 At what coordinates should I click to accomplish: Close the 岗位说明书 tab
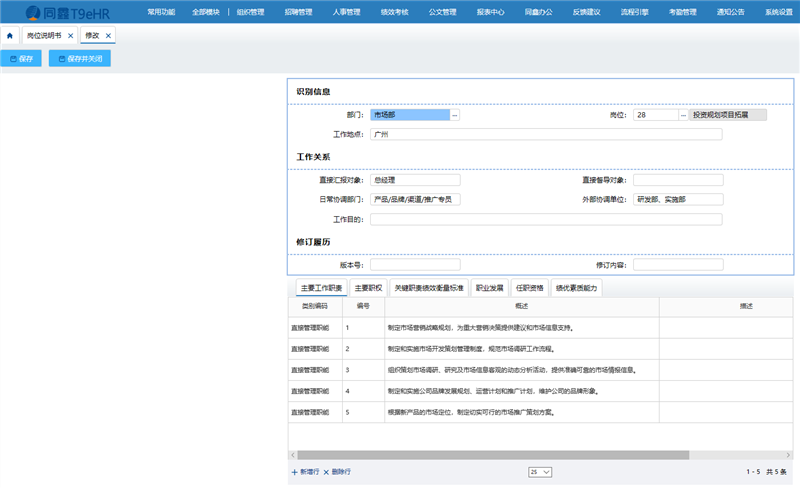tap(70, 35)
